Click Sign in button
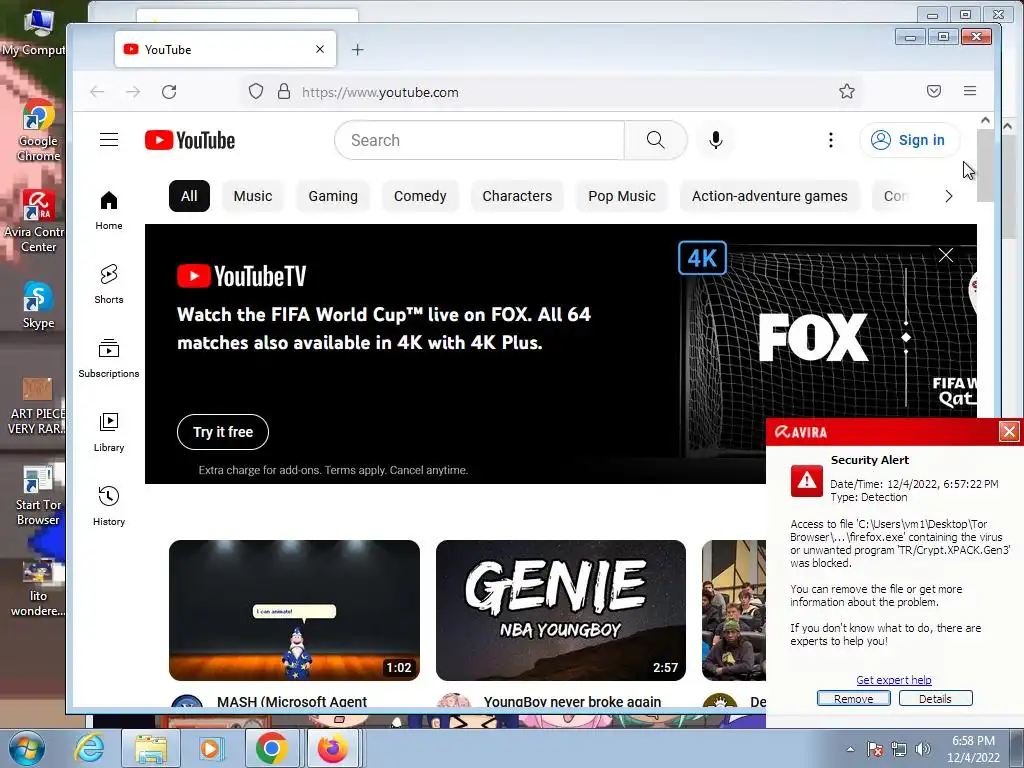The width and height of the screenshot is (1024, 768). [910, 140]
